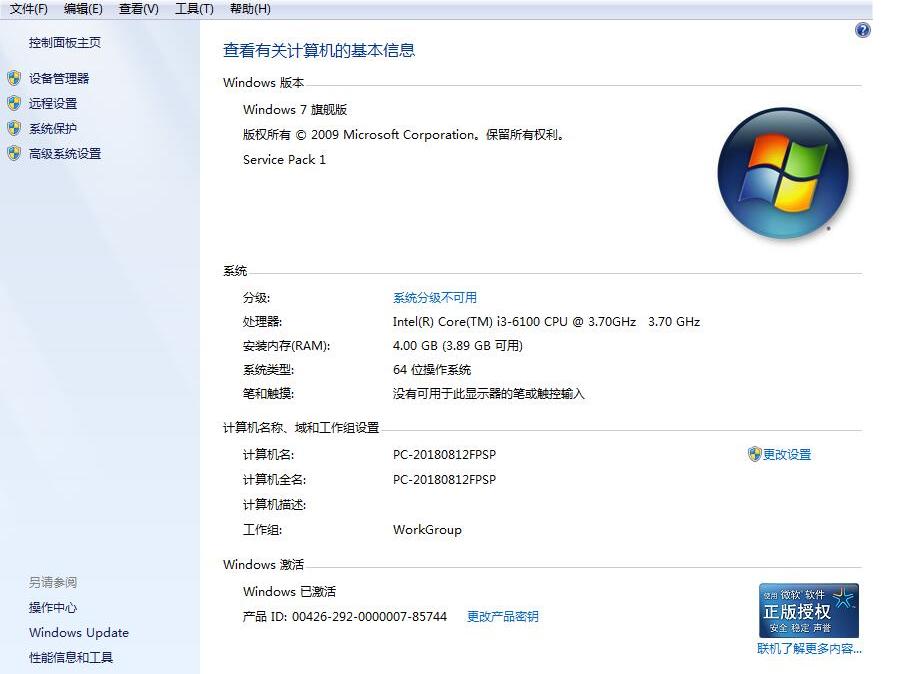918x674 pixels.
Task: Open 性能信息和工具
Action: [72, 657]
